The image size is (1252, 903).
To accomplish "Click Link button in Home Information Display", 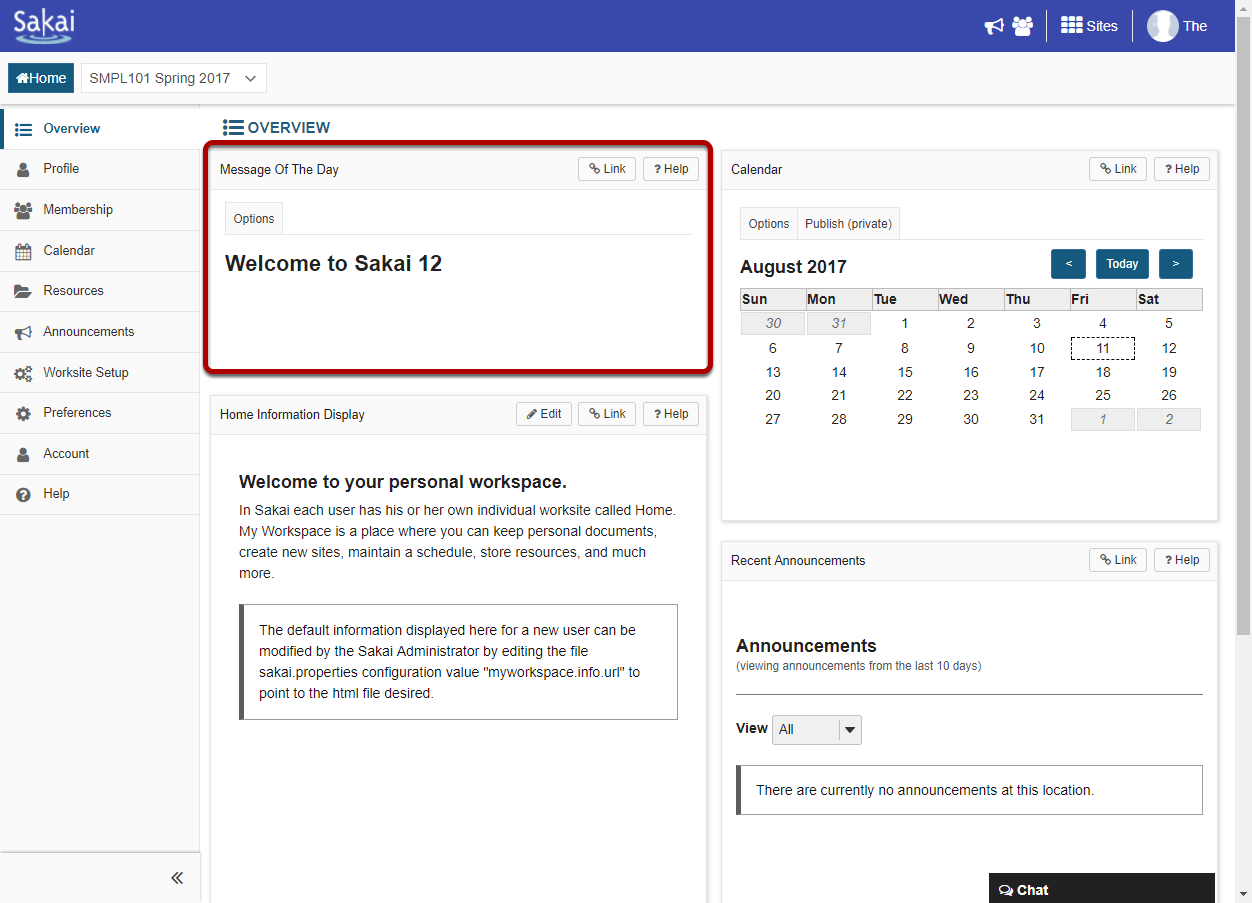I will 607,414.
